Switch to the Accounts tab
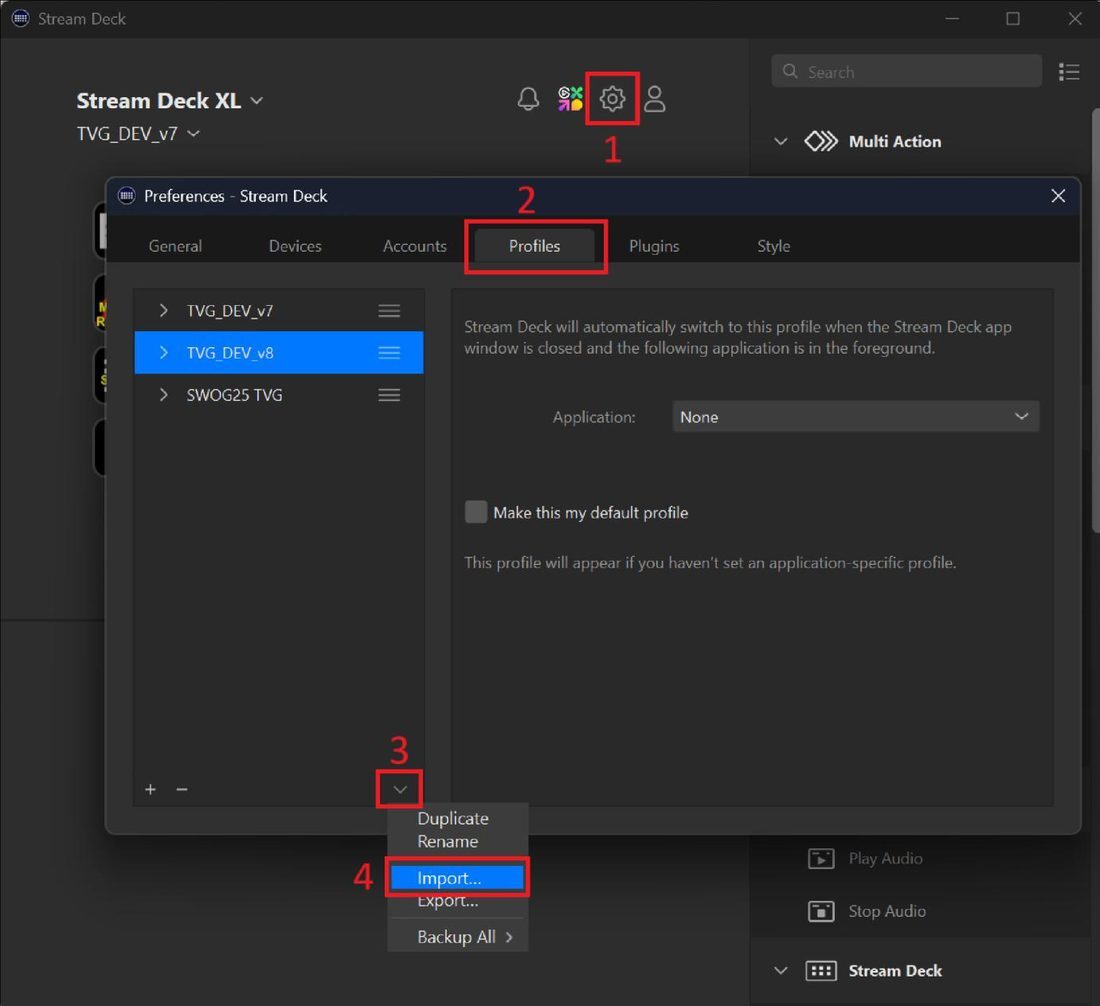 pos(415,246)
